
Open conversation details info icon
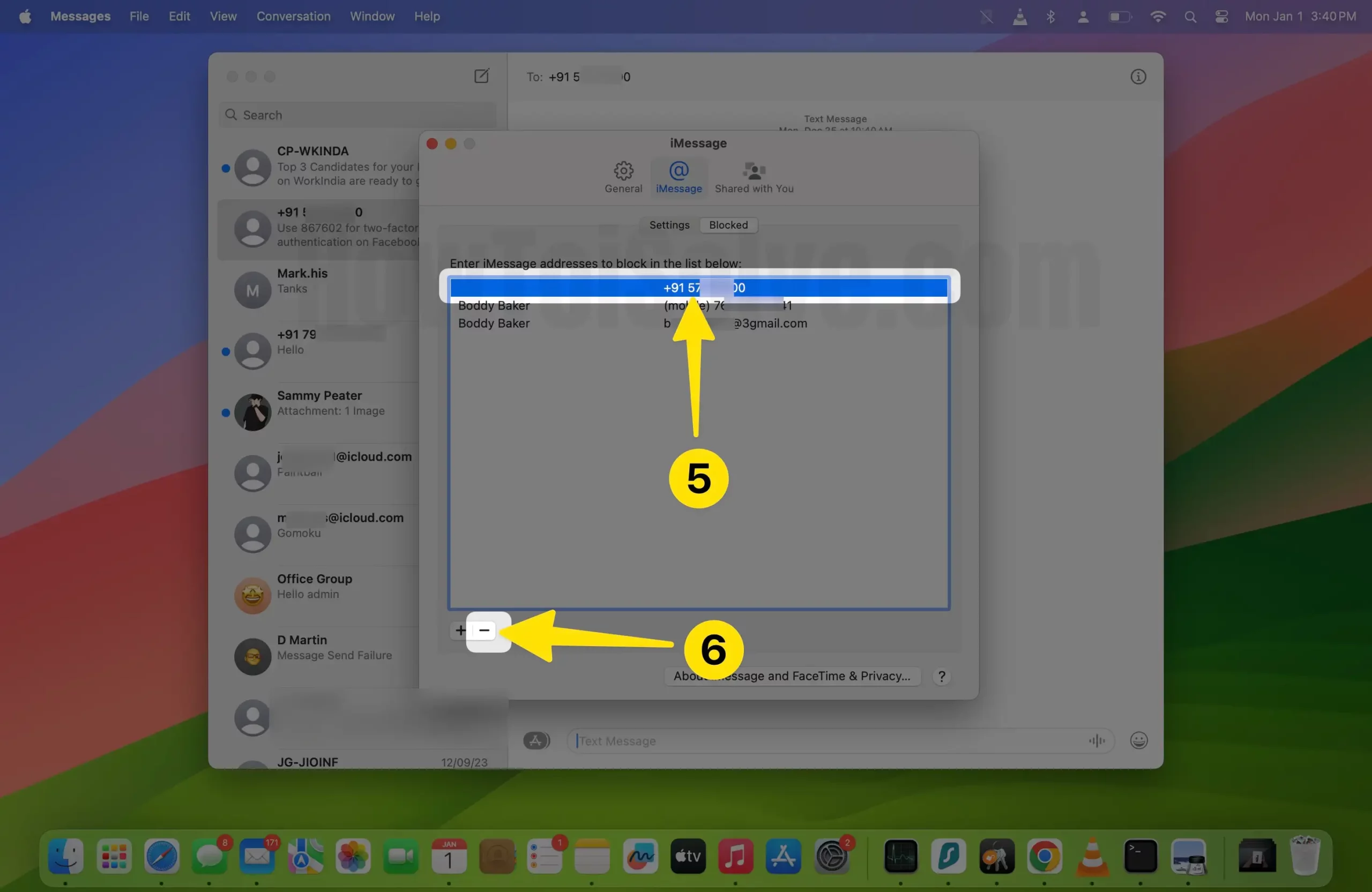tap(1137, 77)
